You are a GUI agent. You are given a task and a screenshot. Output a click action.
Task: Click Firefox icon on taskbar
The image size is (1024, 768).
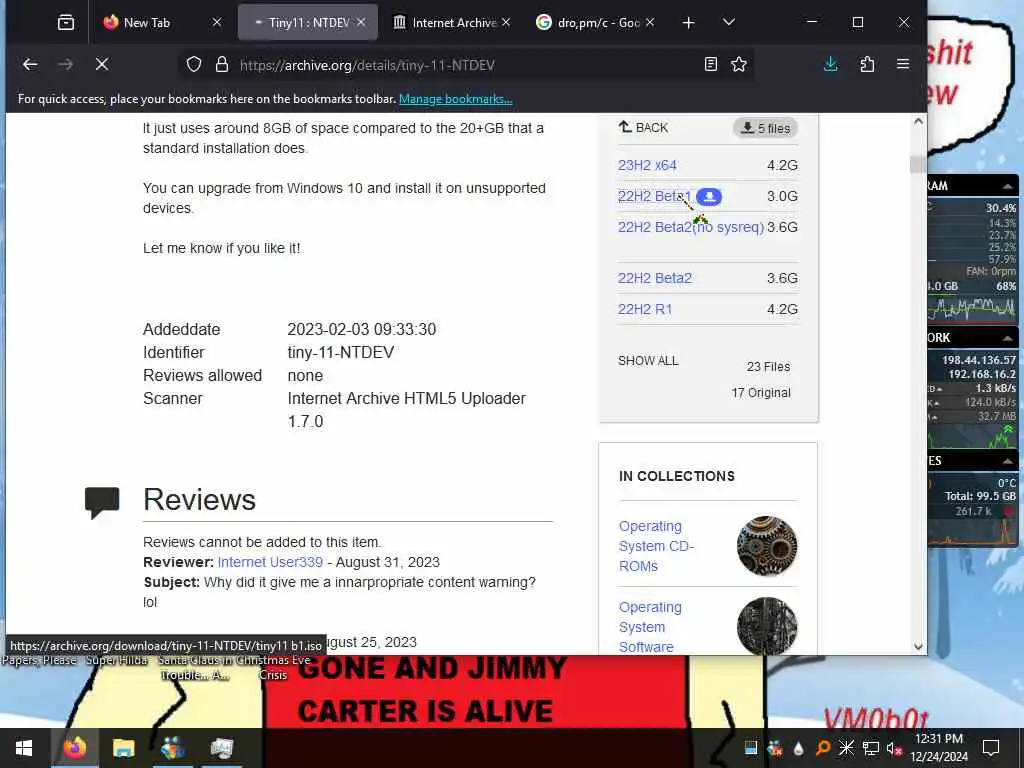74,748
